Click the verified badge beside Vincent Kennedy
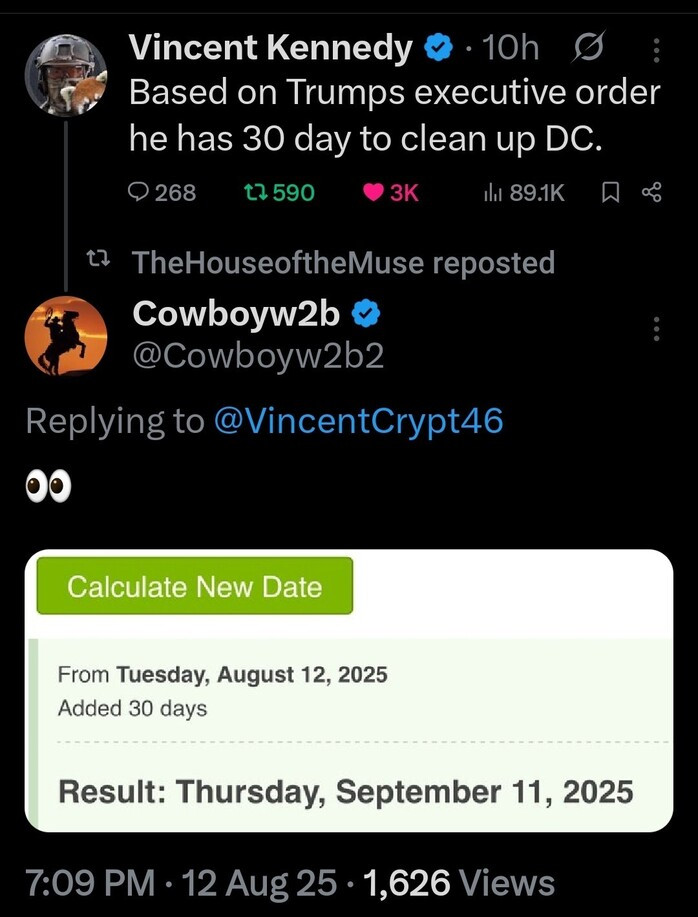The image size is (698, 917). [x=437, y=48]
